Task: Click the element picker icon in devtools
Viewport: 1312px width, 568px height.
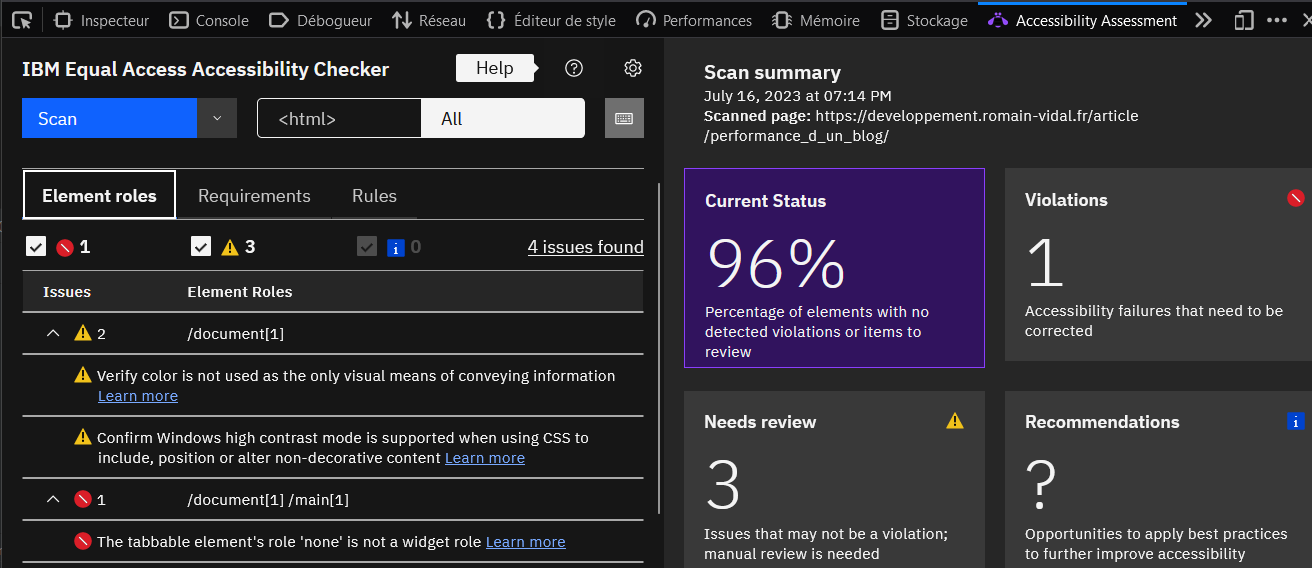Action: (22, 20)
